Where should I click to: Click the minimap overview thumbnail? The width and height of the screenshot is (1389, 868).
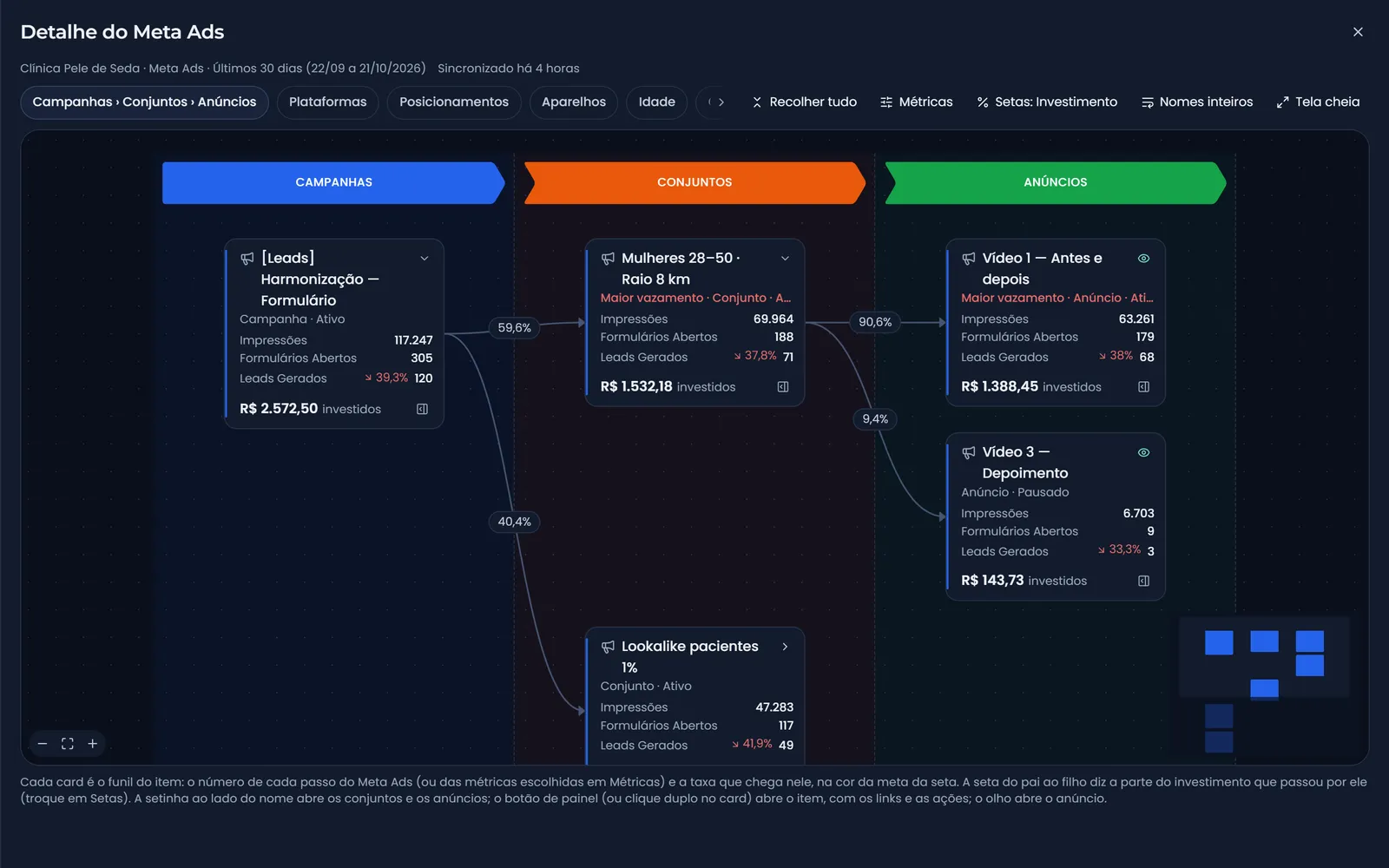pos(1264,686)
